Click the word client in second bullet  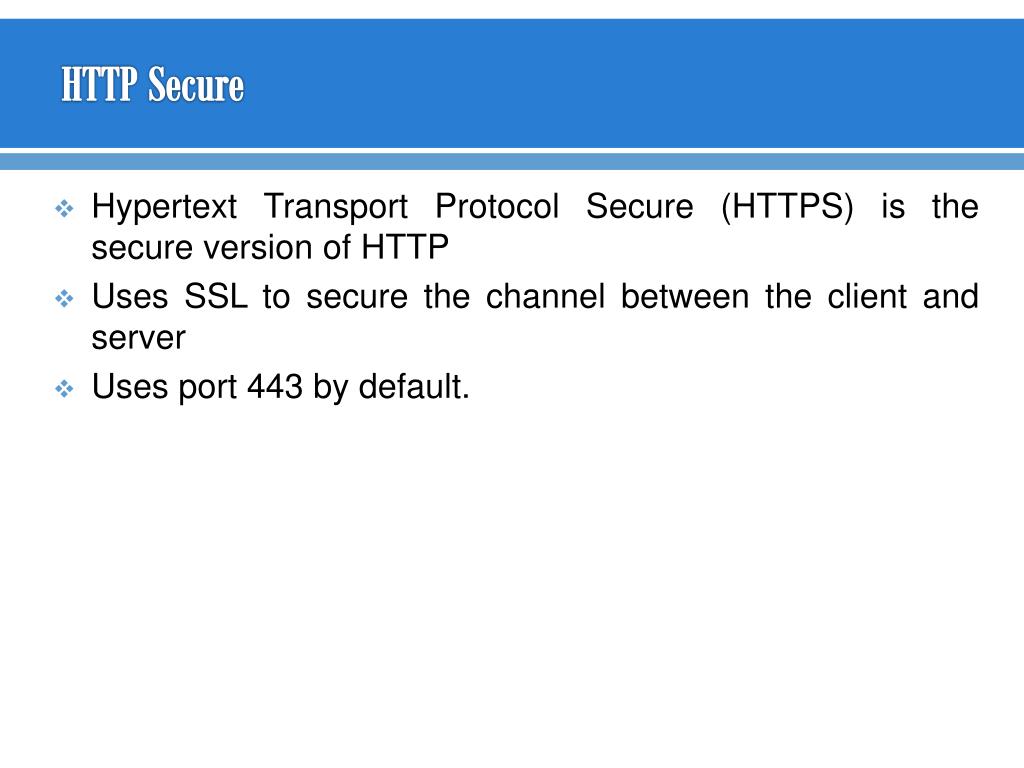867,297
